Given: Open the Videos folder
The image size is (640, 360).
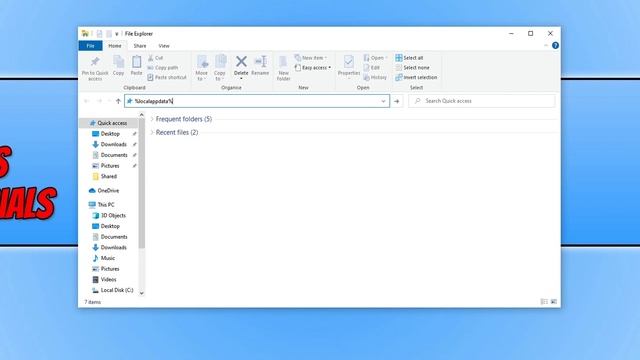Looking at the screenshot, I should tap(108, 280).
